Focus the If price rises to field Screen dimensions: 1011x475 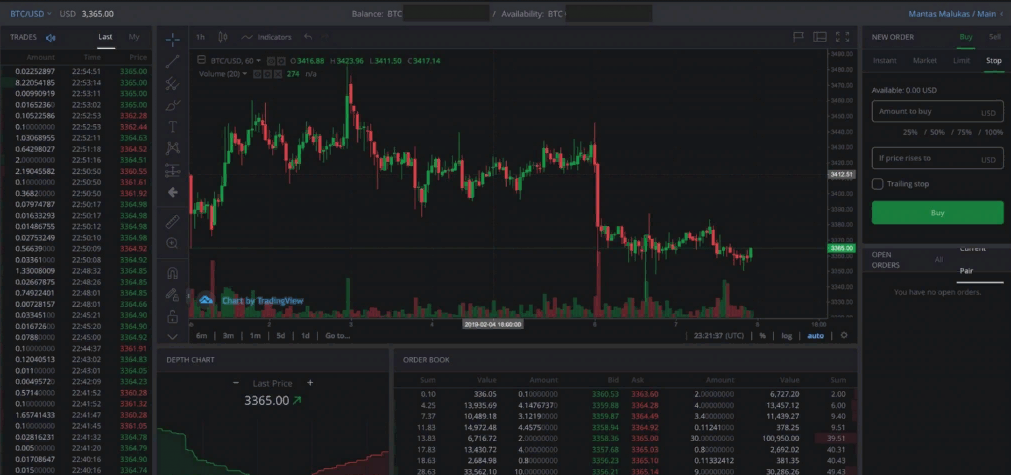click(x=937, y=158)
